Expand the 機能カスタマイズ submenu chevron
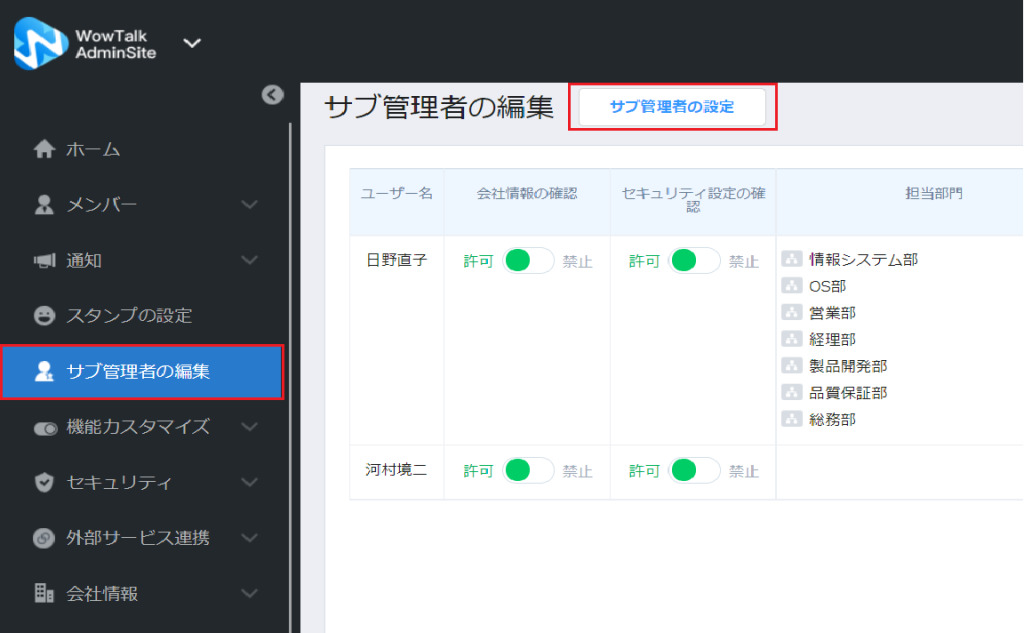 [249, 427]
